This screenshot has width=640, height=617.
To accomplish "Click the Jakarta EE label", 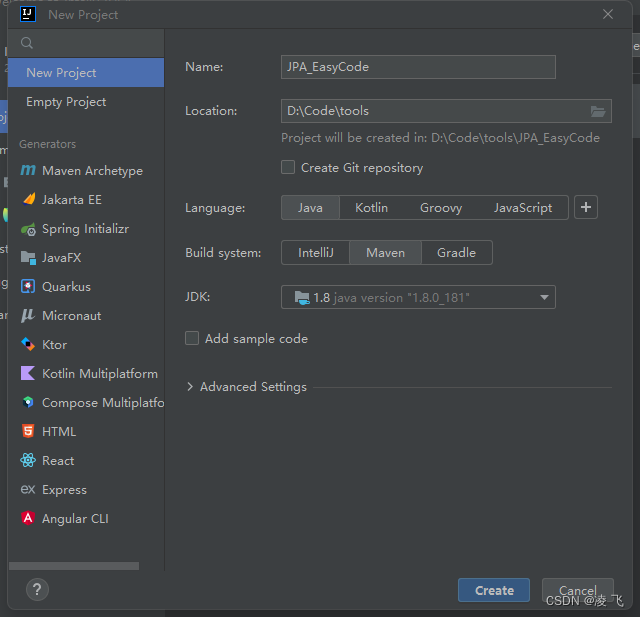I will [72, 200].
